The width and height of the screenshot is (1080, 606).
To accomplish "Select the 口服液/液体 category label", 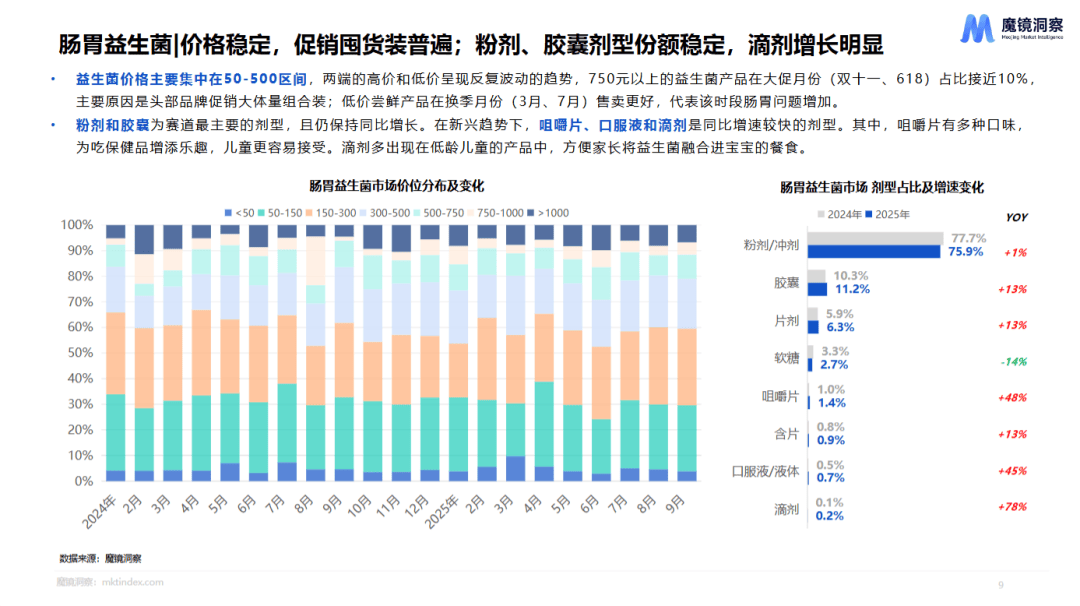I will coord(765,472).
